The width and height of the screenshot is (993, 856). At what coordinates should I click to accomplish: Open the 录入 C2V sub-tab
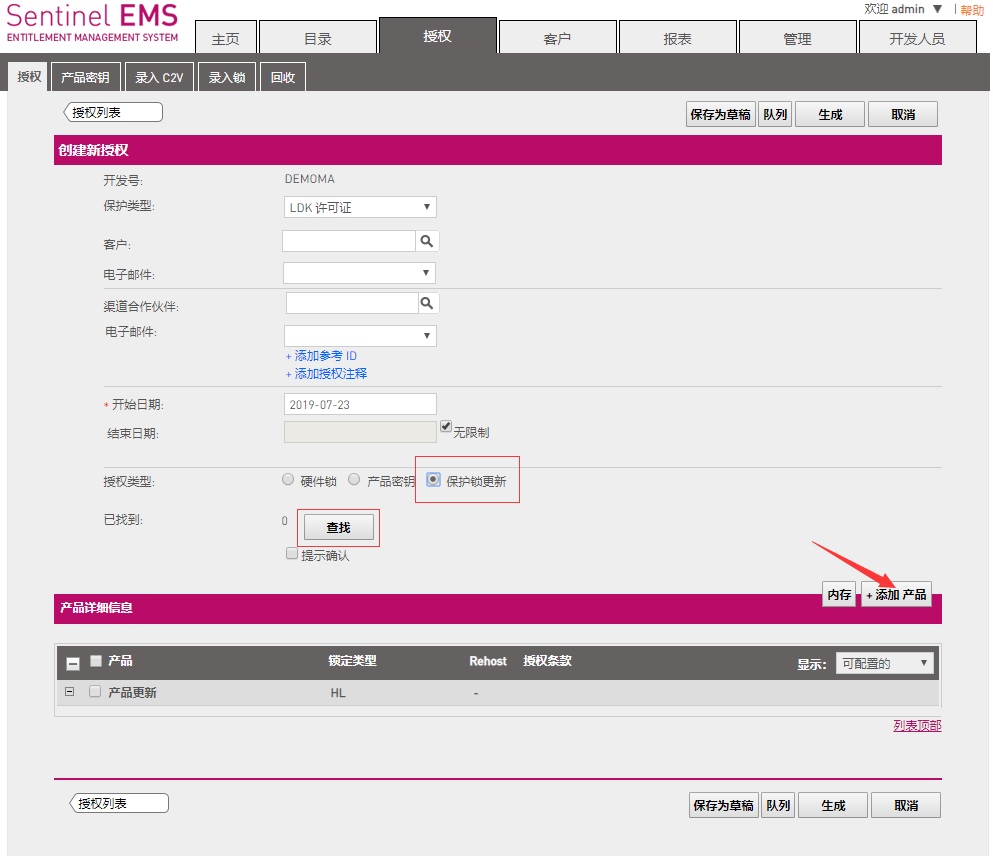pyautogui.click(x=159, y=77)
